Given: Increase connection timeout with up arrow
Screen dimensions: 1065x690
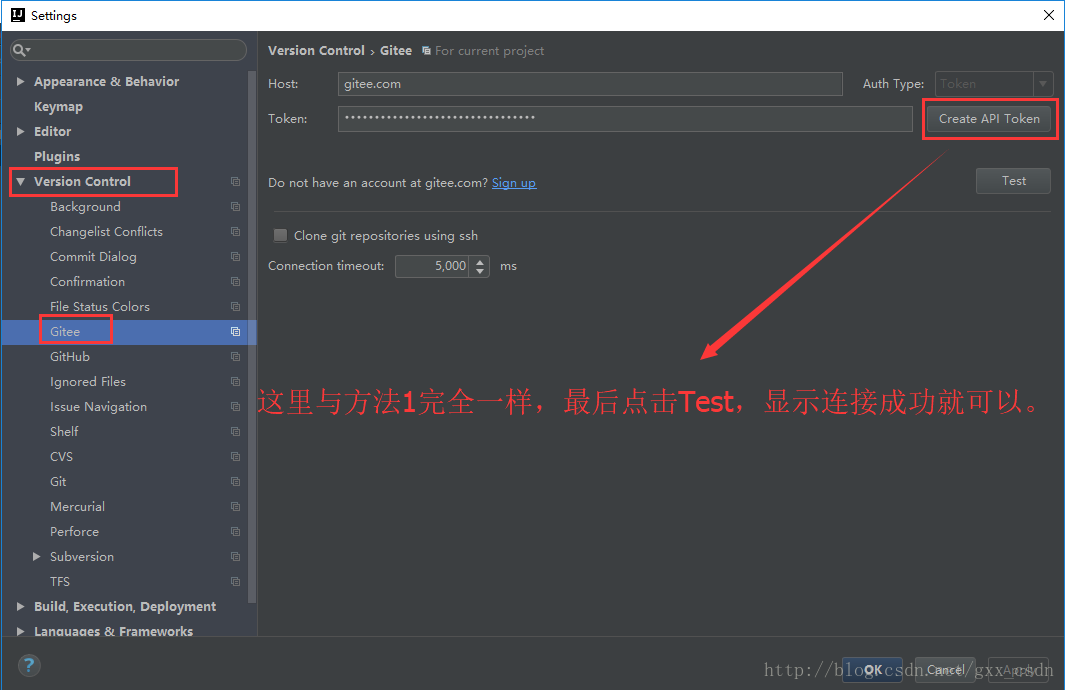Looking at the screenshot, I should (480, 261).
